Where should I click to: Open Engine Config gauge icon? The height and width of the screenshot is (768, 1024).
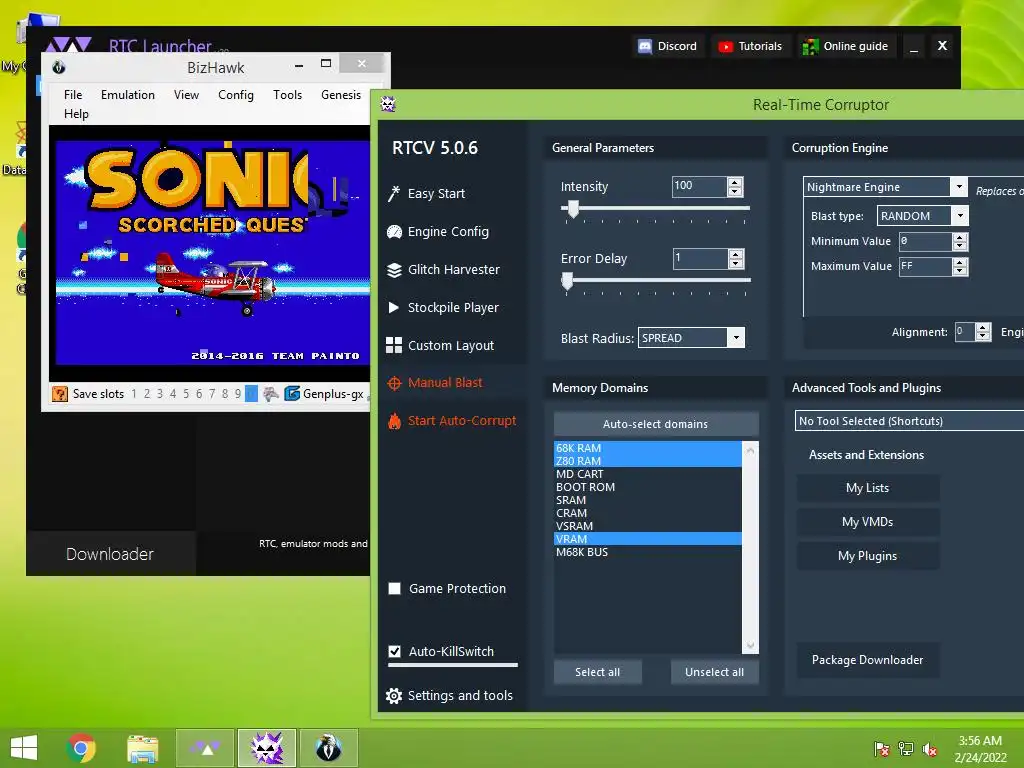point(394,232)
